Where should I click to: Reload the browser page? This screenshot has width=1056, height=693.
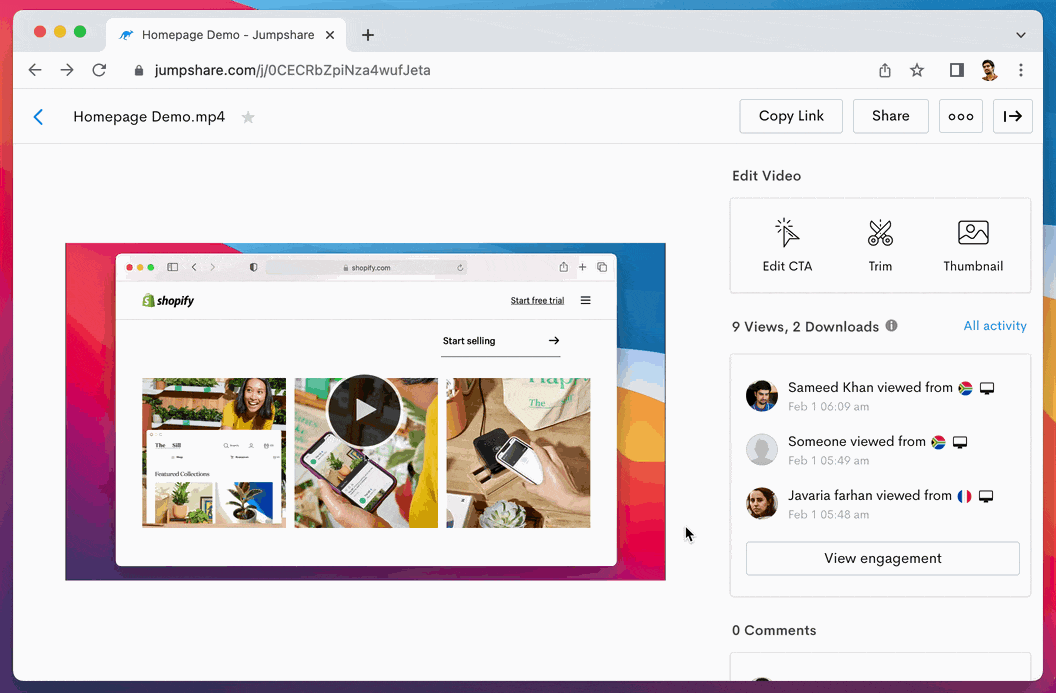click(x=99, y=70)
